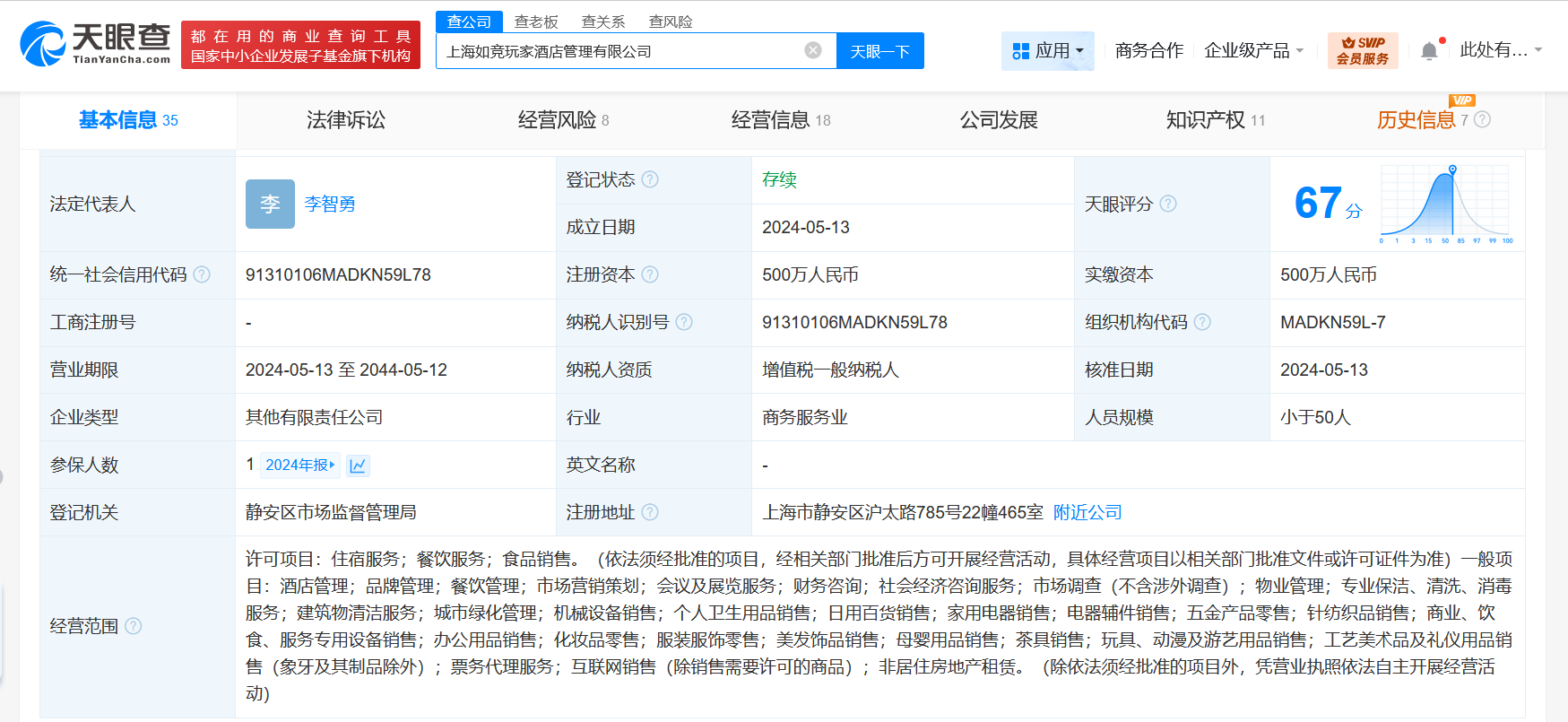
Task: Select the 查老板 search tab
Action: 536,22
